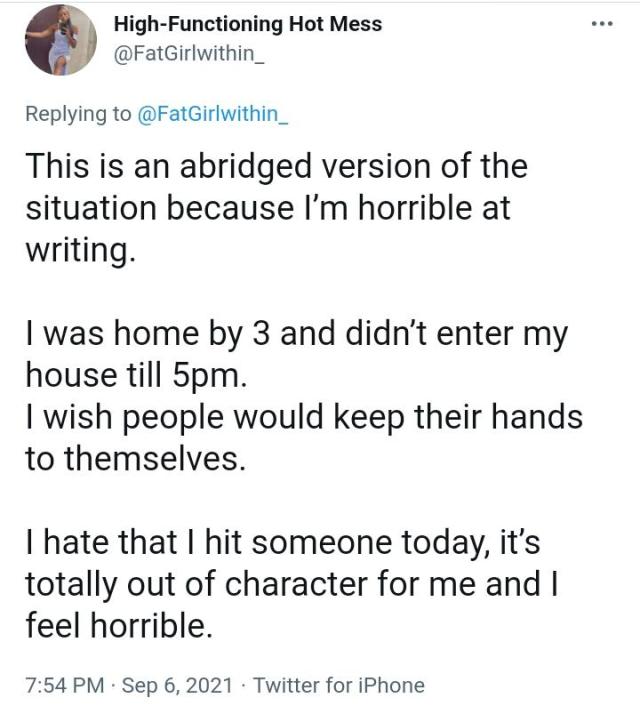Open the High-Functioning Hot Mess profile name
The height and width of the screenshot is (722, 640).
[x=248, y=24]
